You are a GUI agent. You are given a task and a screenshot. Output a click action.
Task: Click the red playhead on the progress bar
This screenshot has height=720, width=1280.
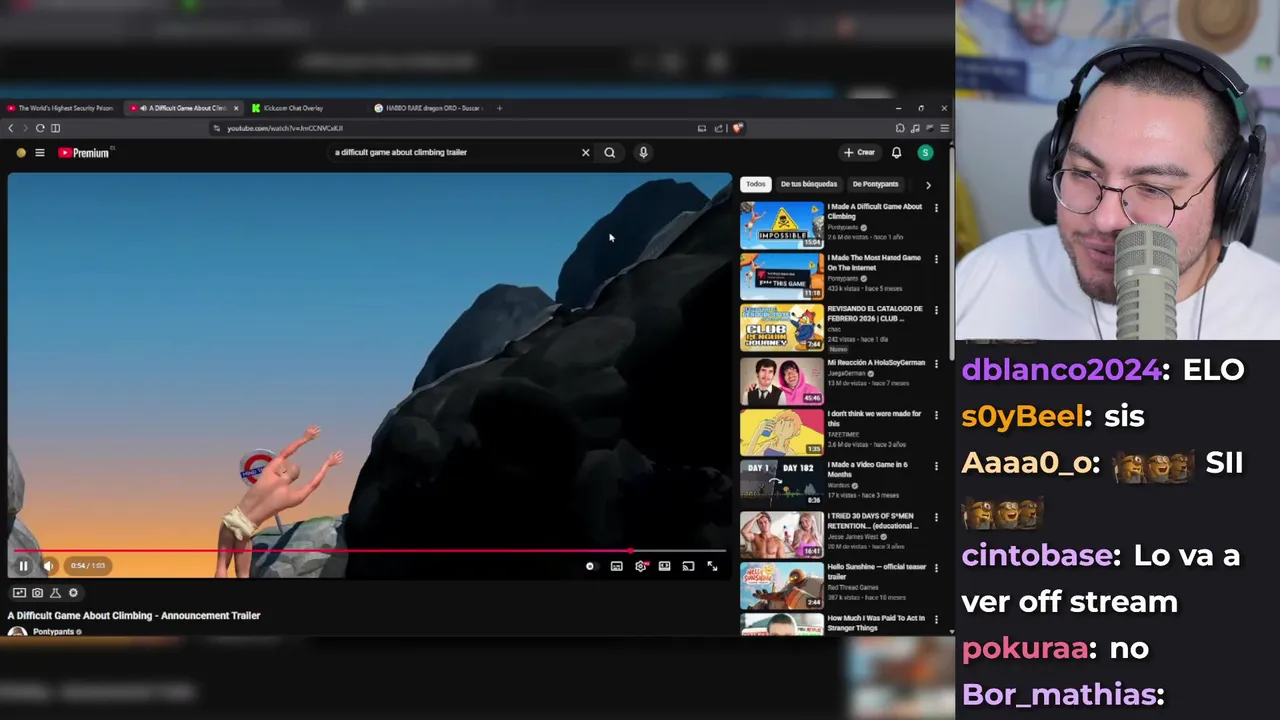pyautogui.click(x=630, y=550)
